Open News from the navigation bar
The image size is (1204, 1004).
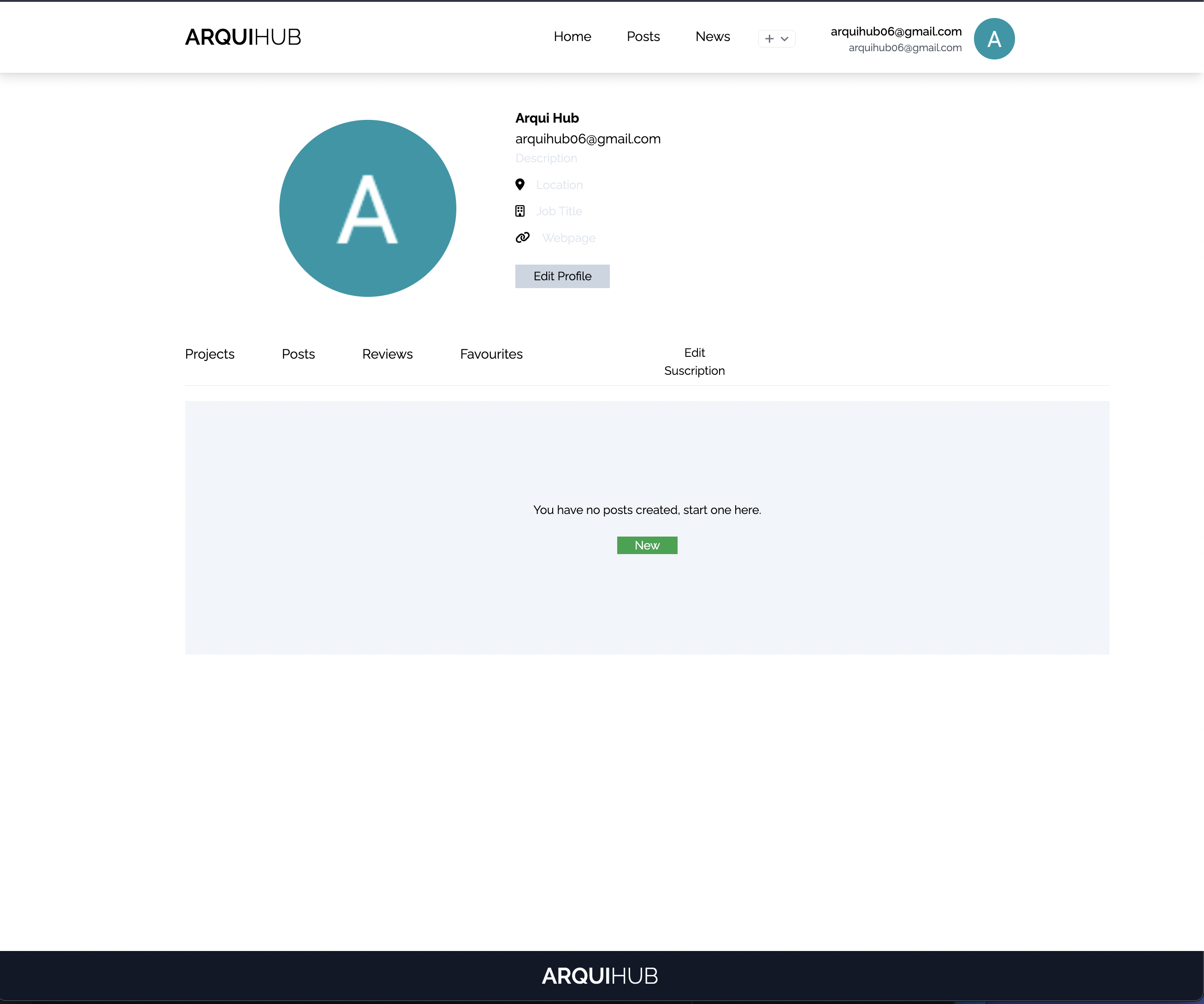pyautogui.click(x=713, y=36)
